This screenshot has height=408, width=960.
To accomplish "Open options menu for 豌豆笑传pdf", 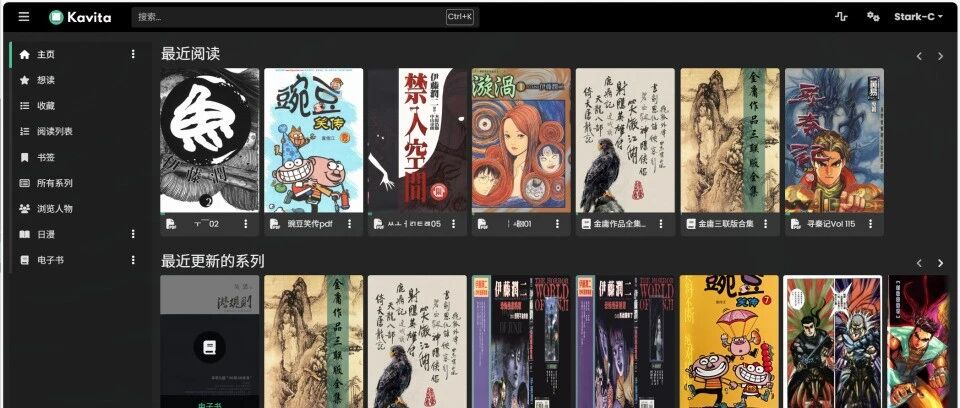I will click(350, 224).
